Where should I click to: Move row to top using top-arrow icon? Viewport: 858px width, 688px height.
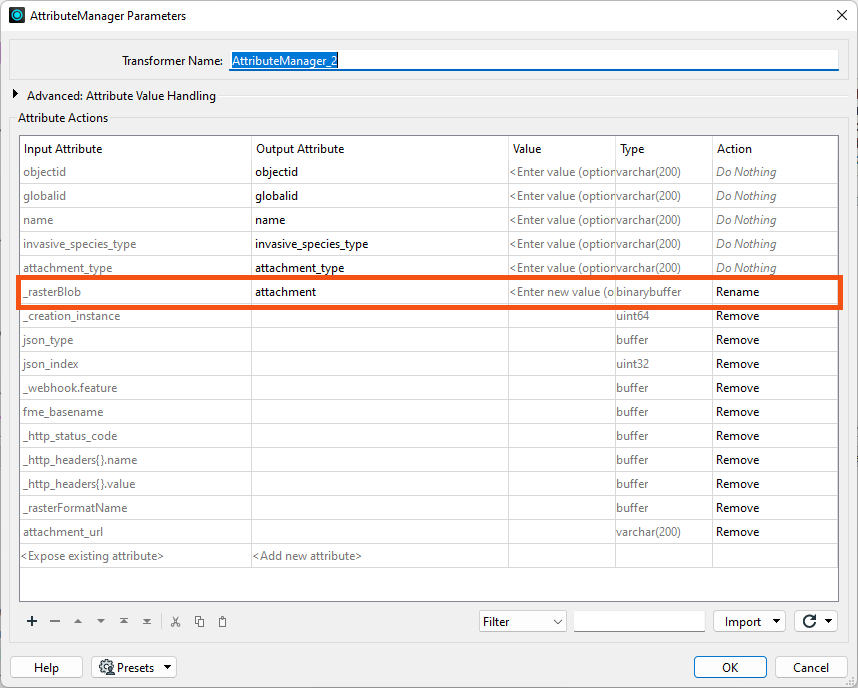pyautogui.click(x=126, y=621)
